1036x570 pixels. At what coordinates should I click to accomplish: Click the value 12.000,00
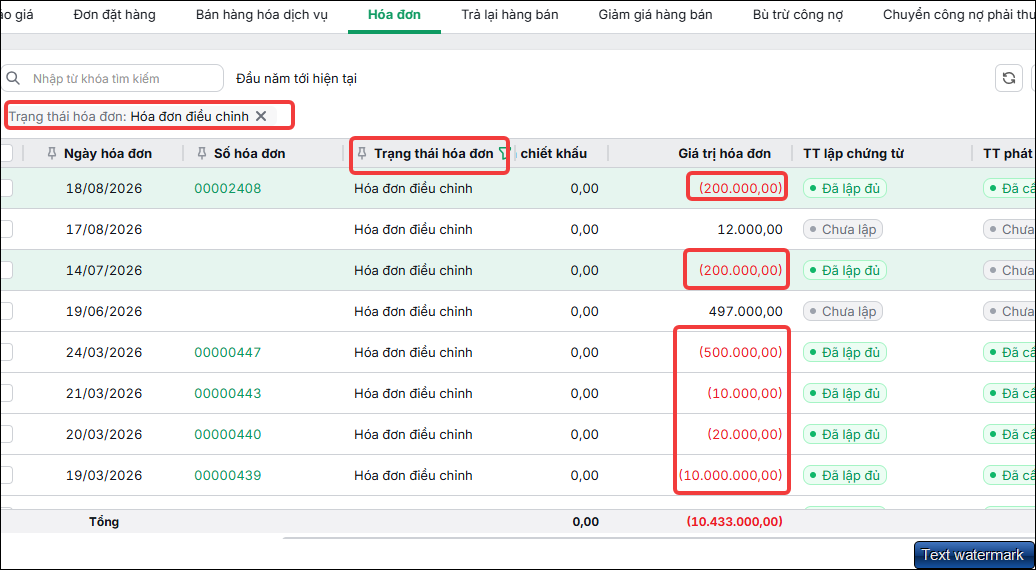(750, 229)
